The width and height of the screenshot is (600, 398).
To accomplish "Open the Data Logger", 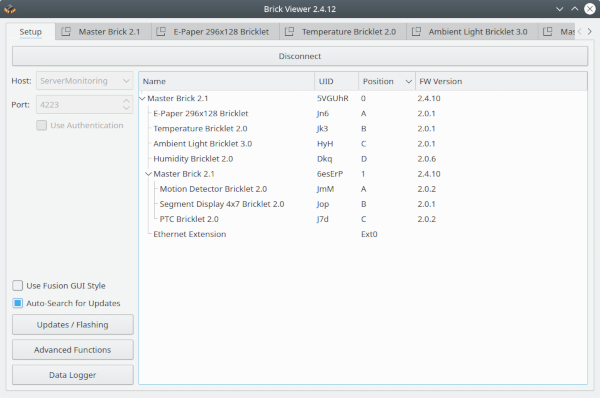I will (73, 375).
